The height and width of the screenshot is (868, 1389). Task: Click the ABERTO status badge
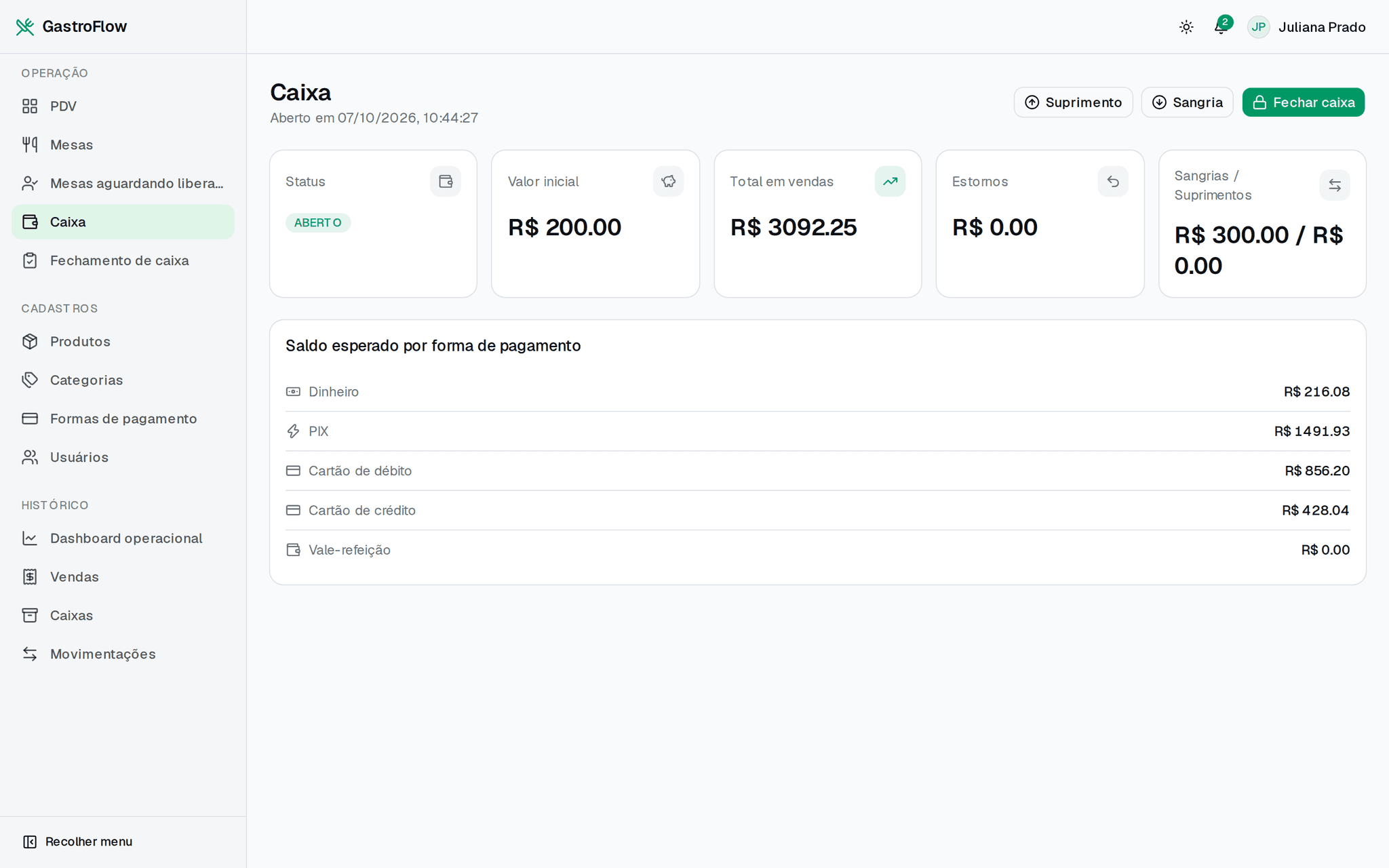[317, 222]
